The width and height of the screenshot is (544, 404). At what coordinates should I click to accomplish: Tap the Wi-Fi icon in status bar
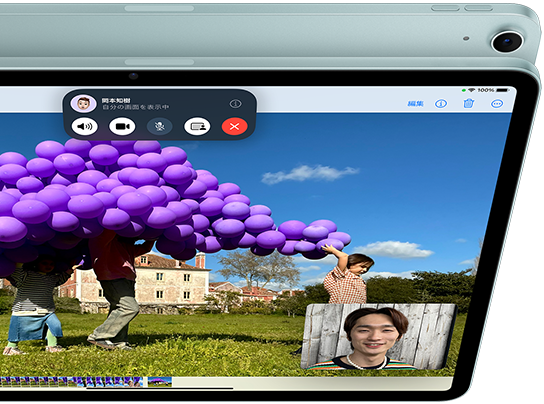(x=471, y=90)
